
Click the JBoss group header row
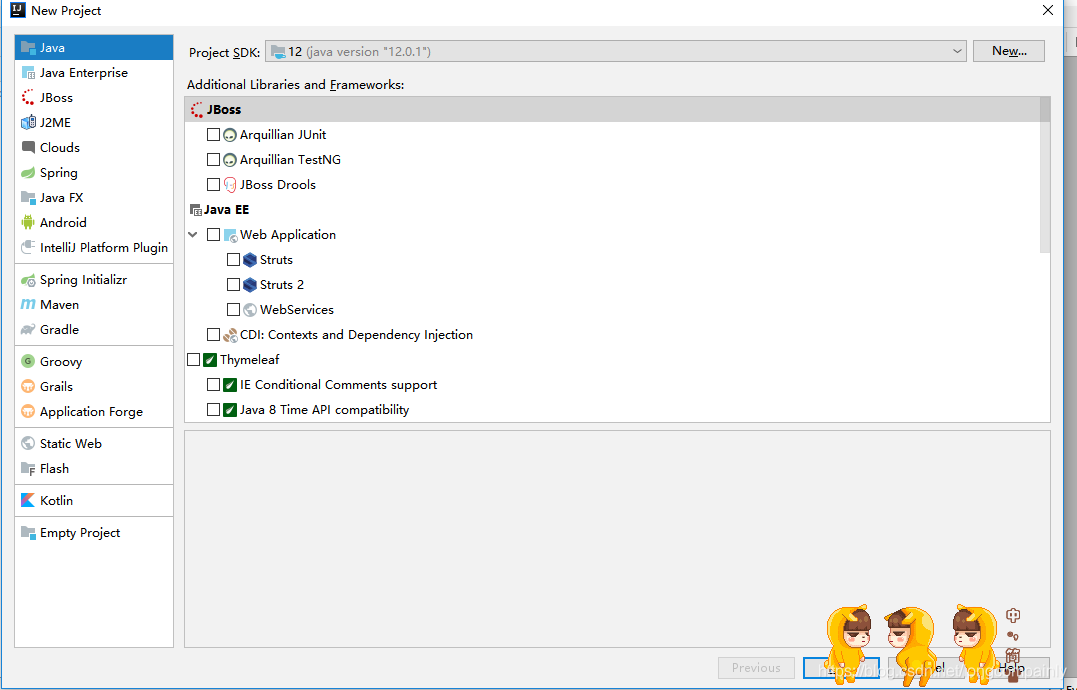pos(612,110)
